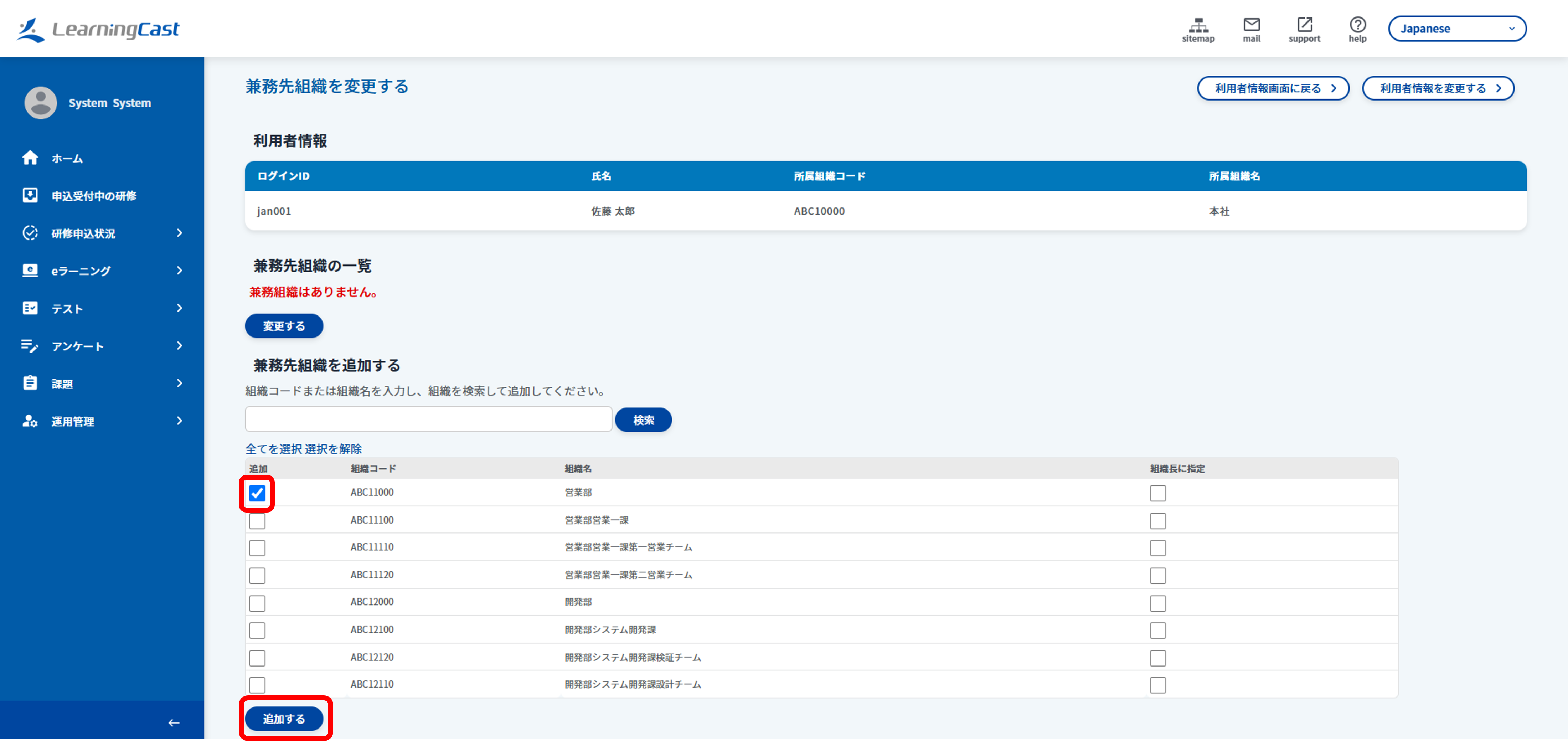Click the System System user avatar
Screen dimensions: 1568x741
tap(41, 102)
